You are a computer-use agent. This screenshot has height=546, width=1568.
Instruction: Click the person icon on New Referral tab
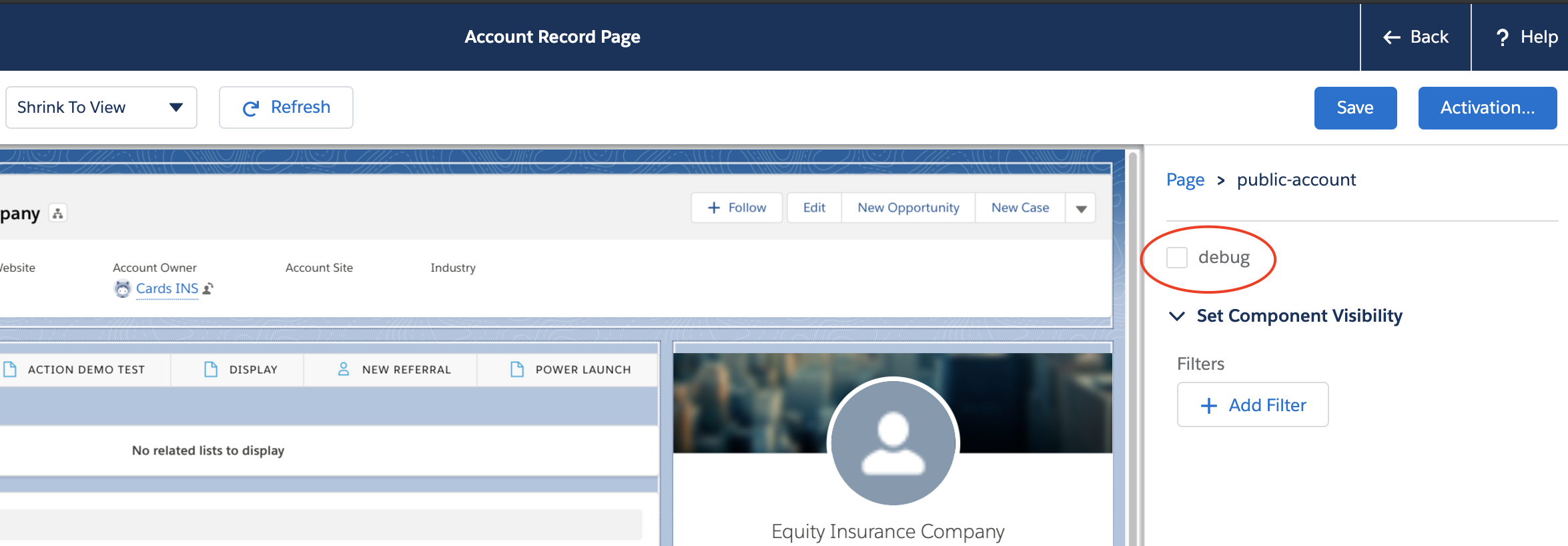pos(344,369)
